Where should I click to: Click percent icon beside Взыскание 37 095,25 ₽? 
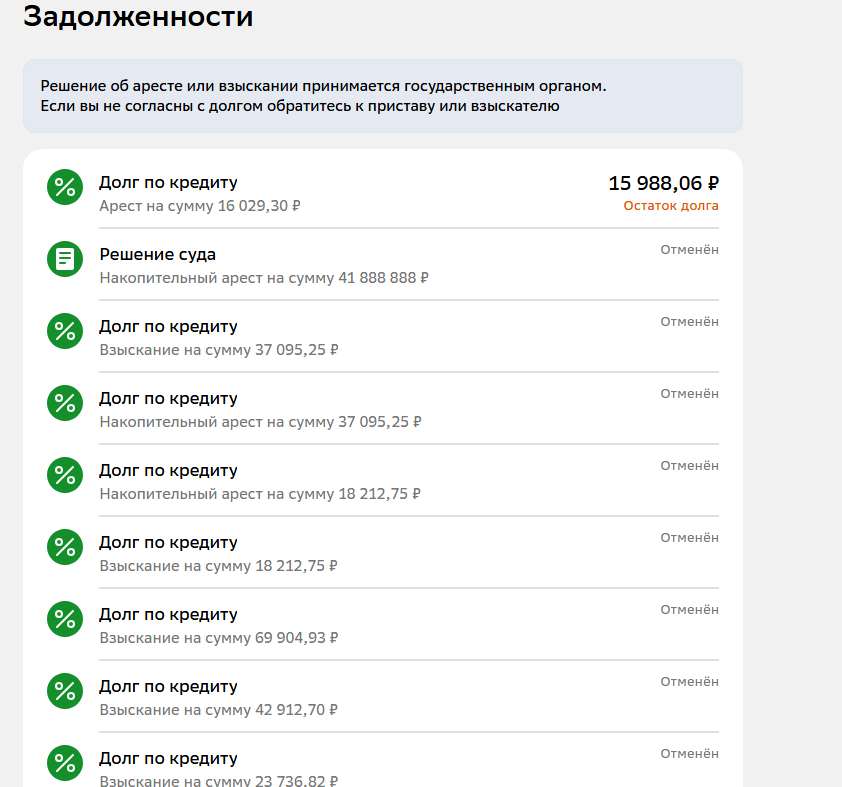coord(65,331)
